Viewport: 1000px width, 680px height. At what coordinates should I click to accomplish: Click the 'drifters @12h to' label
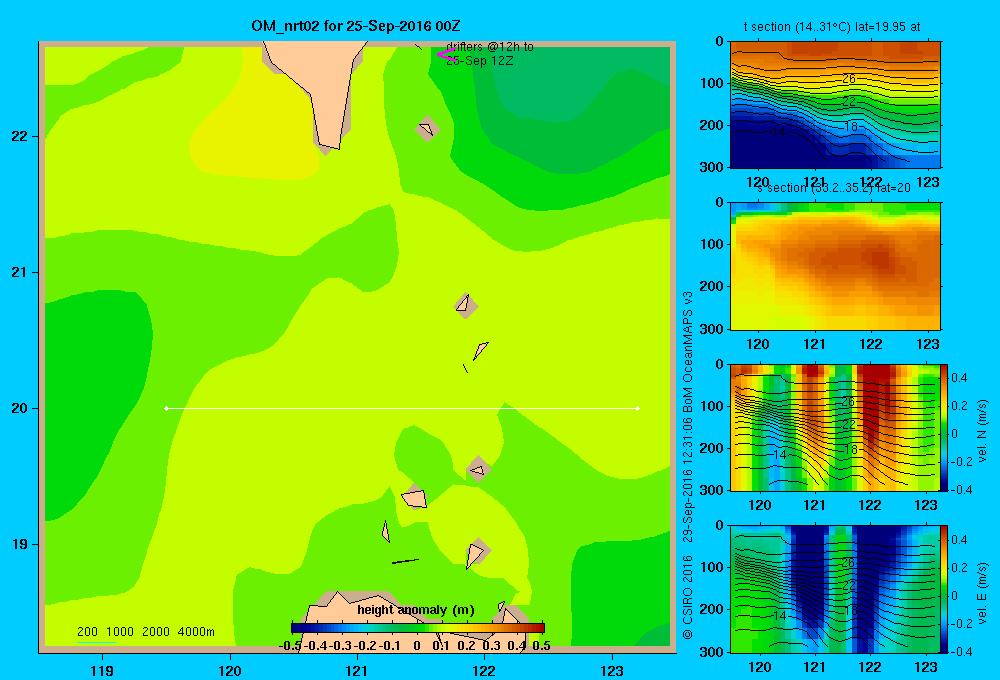(490, 47)
